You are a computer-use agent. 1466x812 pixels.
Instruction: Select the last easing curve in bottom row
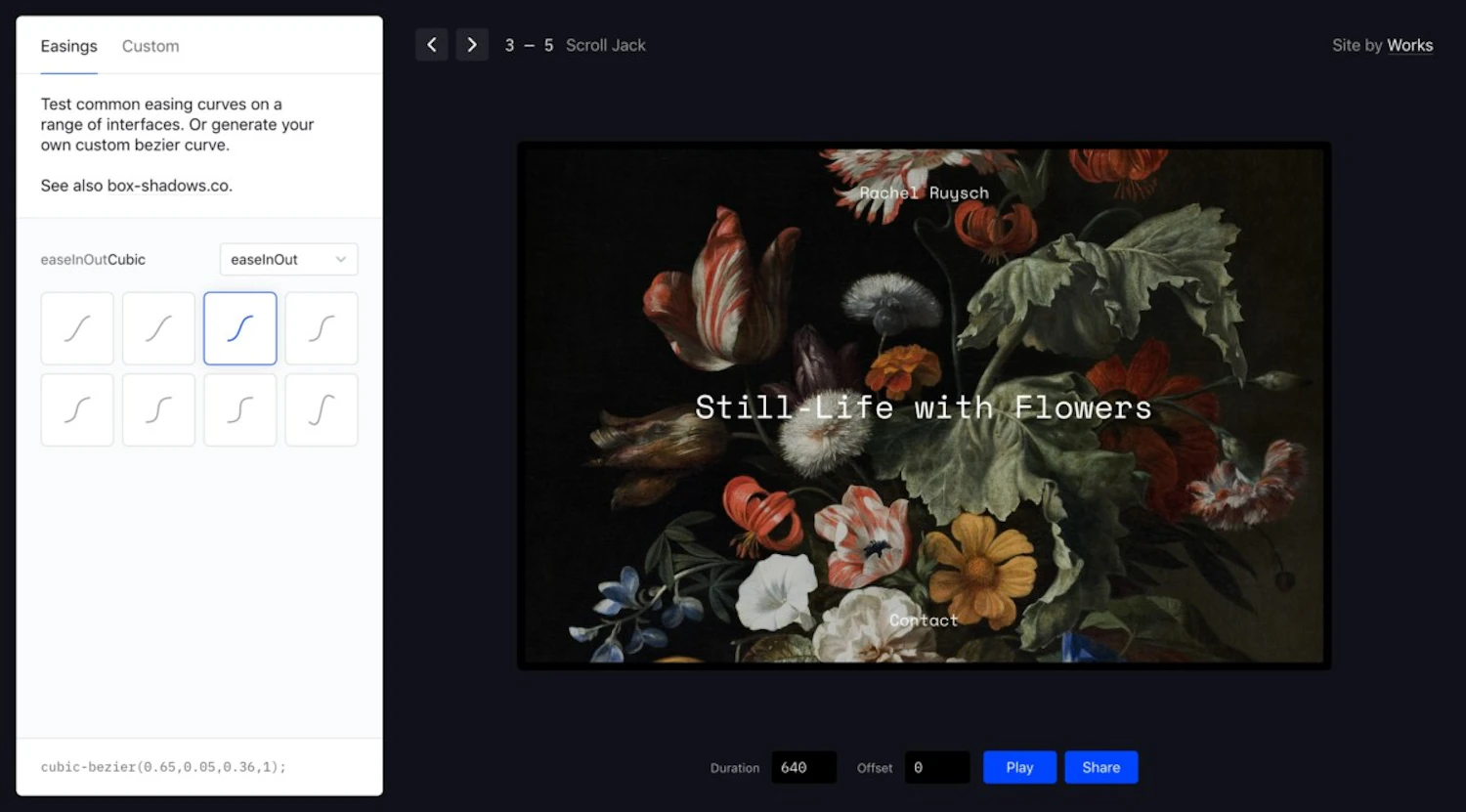click(322, 410)
